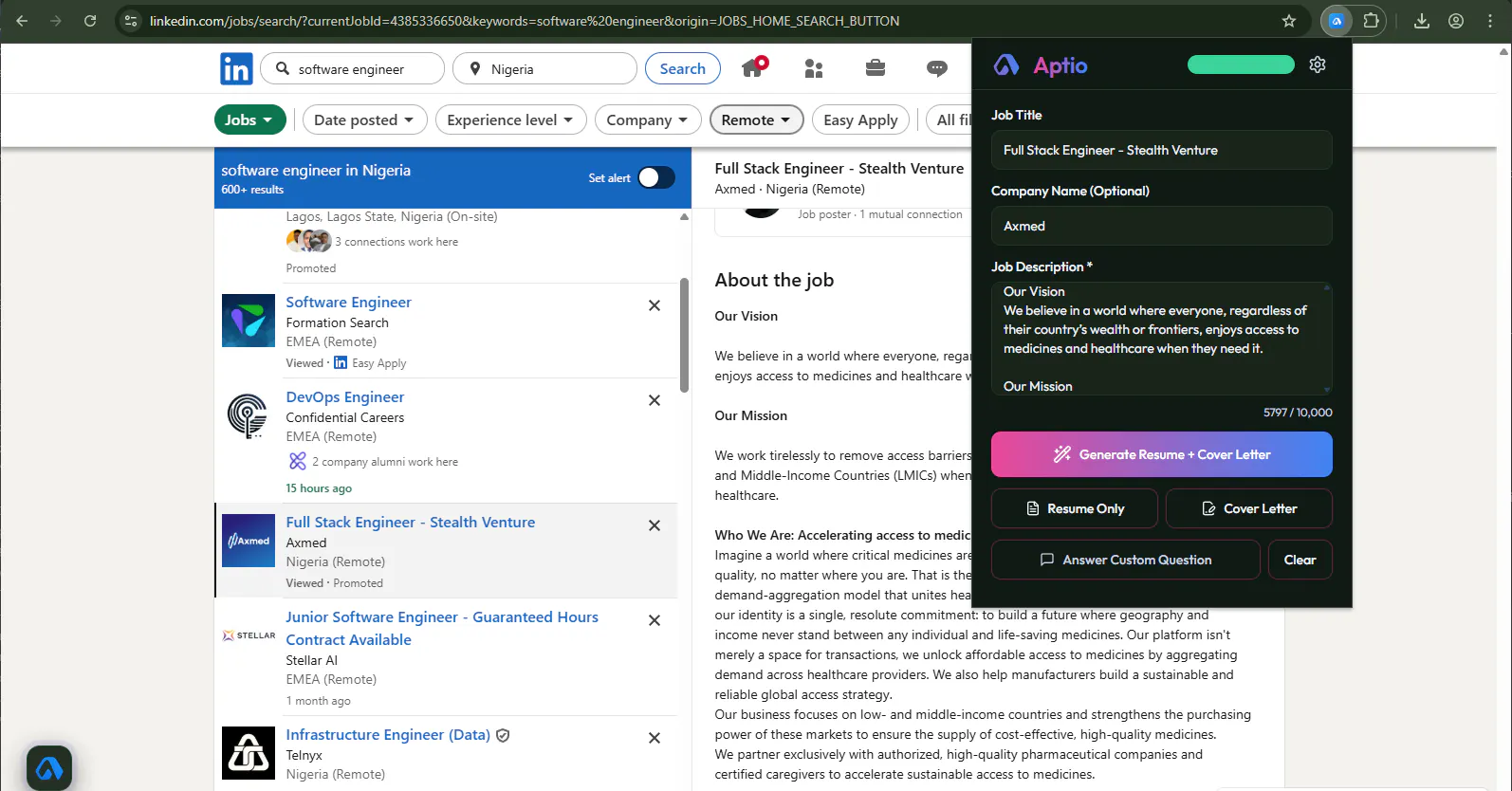Image resolution: width=1512 pixels, height=791 pixels.
Task: Click the green Aptio status bar
Action: pyautogui.click(x=1241, y=64)
